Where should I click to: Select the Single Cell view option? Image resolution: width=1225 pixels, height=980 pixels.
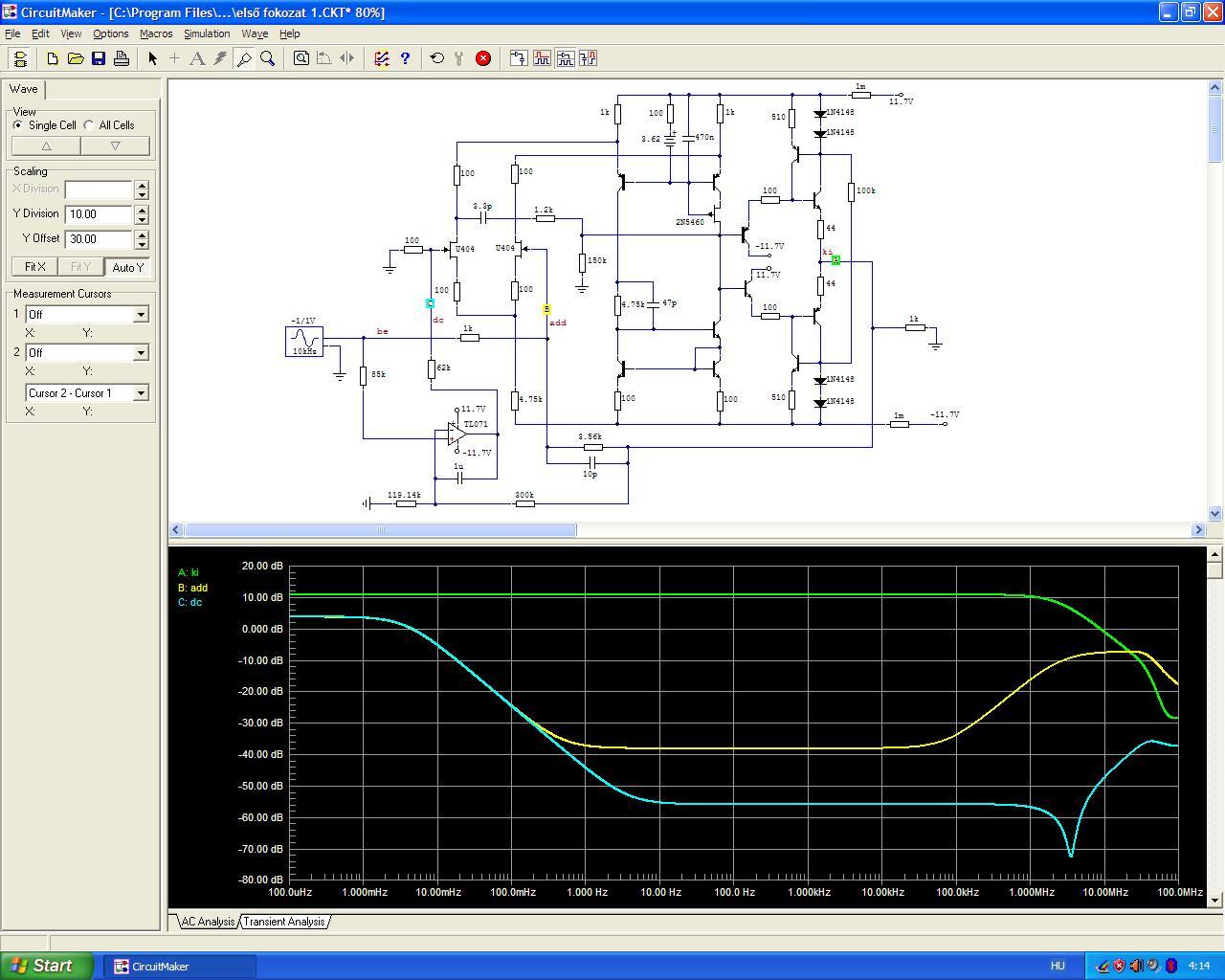pyautogui.click(x=18, y=125)
